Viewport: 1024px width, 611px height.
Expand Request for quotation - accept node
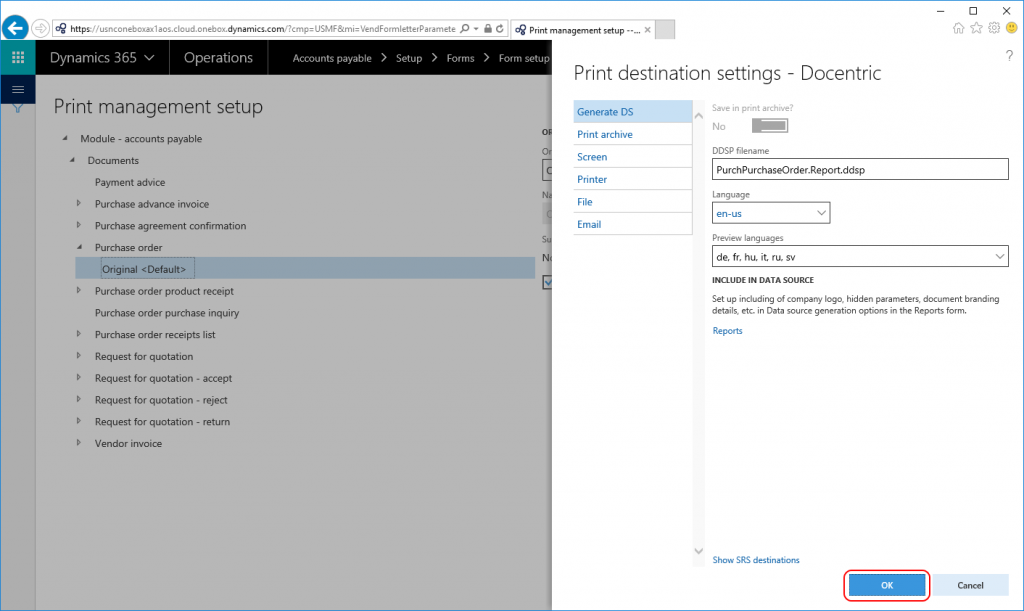coord(79,377)
